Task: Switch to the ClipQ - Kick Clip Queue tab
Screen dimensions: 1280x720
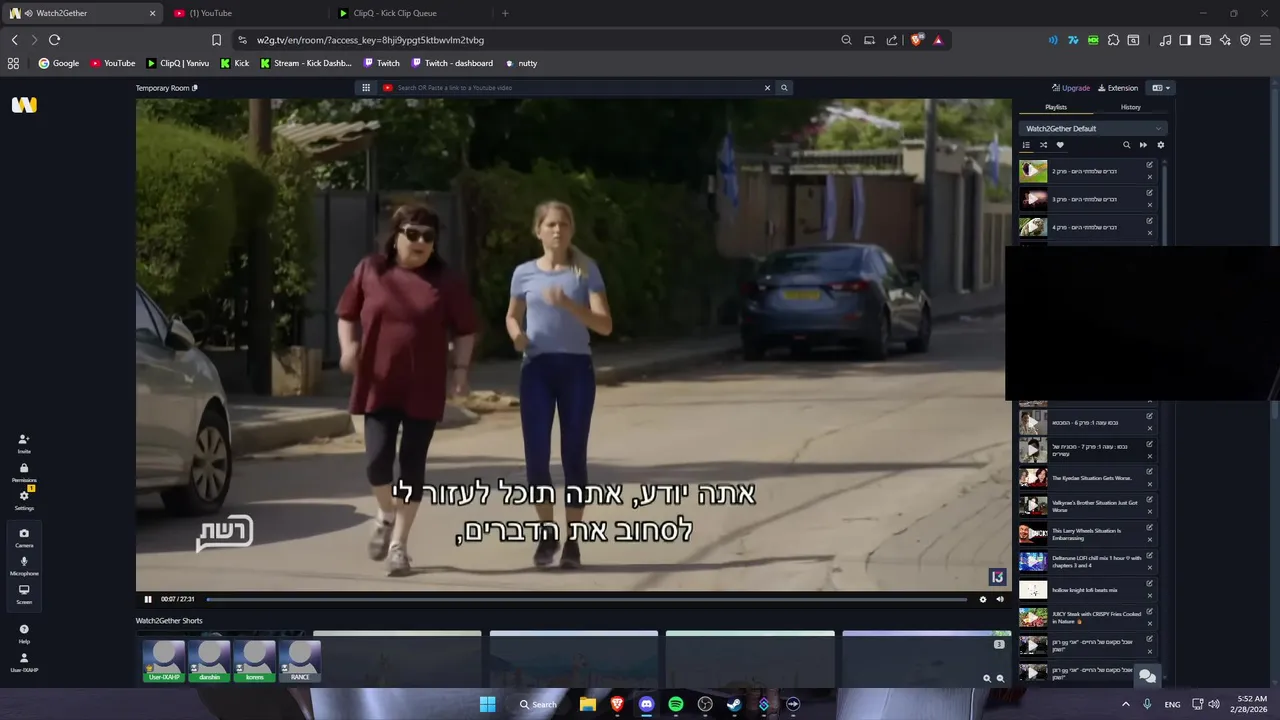Action: tap(410, 13)
